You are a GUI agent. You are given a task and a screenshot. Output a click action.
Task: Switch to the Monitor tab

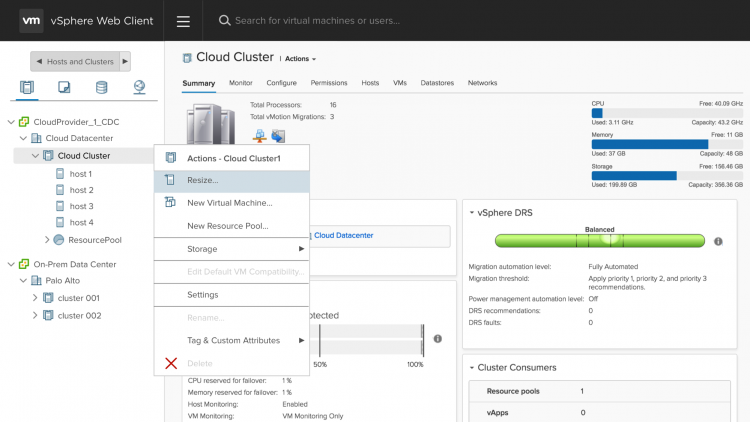[x=240, y=82]
